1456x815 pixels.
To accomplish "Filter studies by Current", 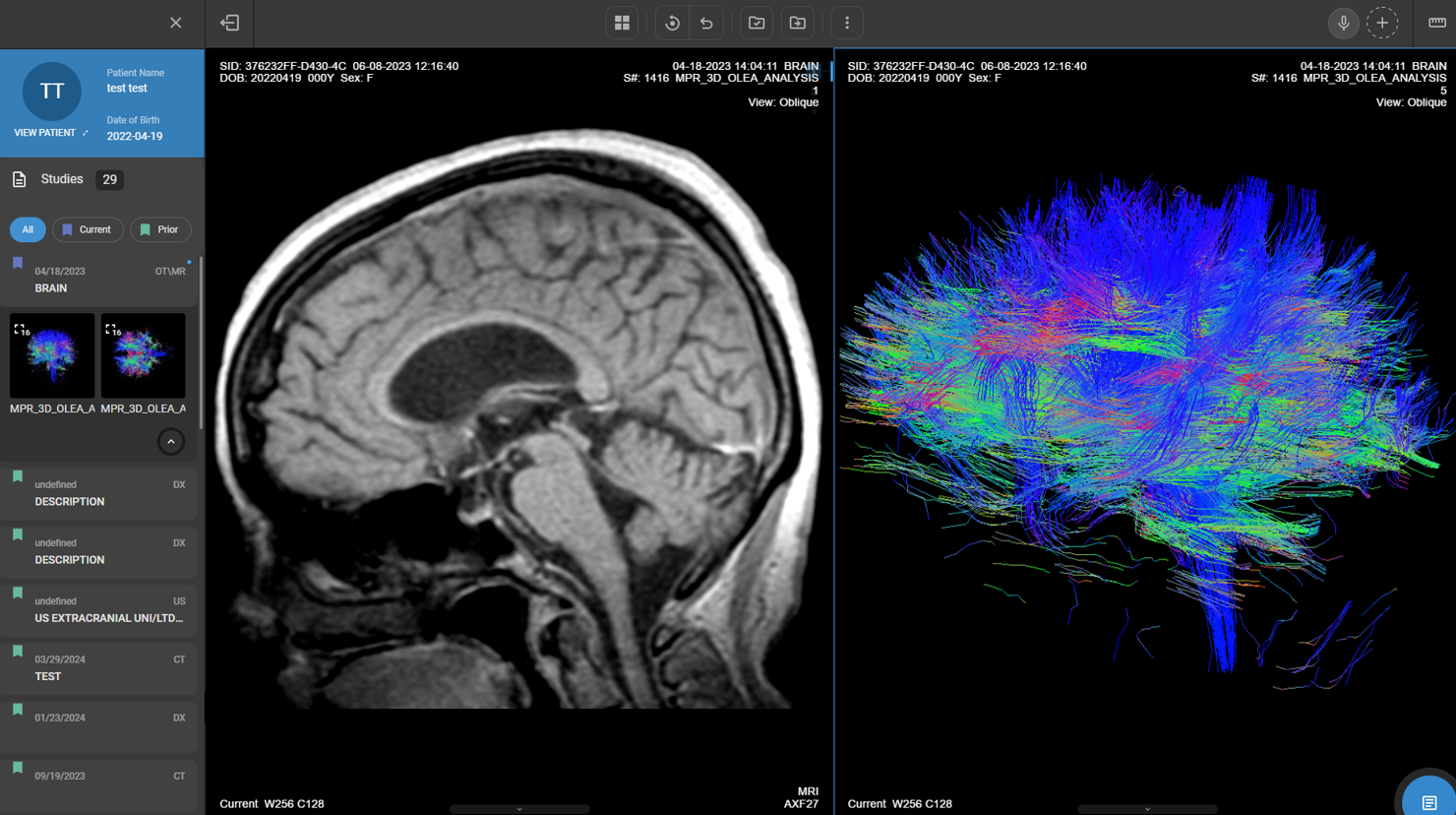I will [x=88, y=229].
